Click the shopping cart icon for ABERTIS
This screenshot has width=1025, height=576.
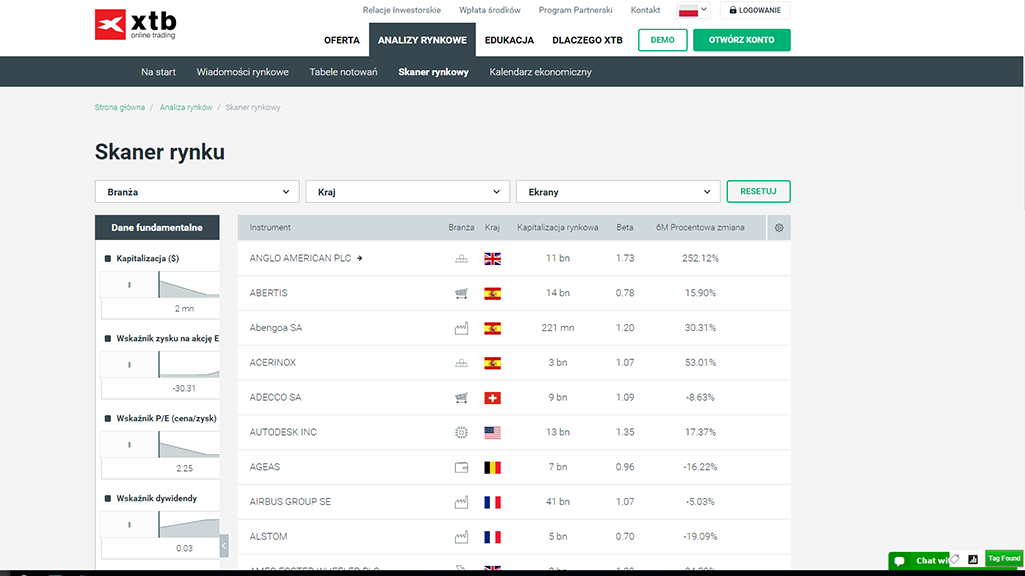point(461,293)
